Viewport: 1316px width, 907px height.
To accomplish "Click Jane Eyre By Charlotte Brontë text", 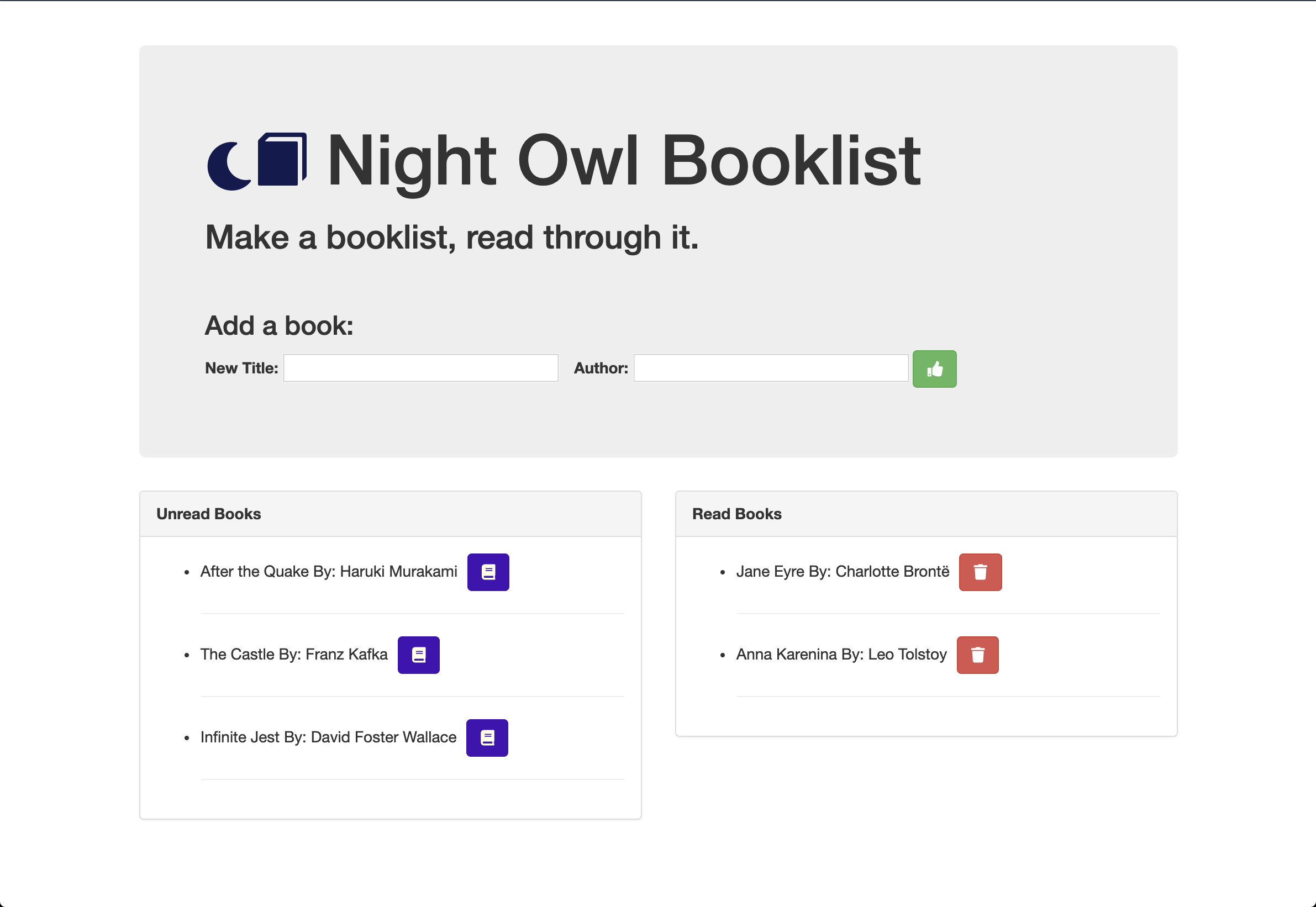I will (842, 572).
